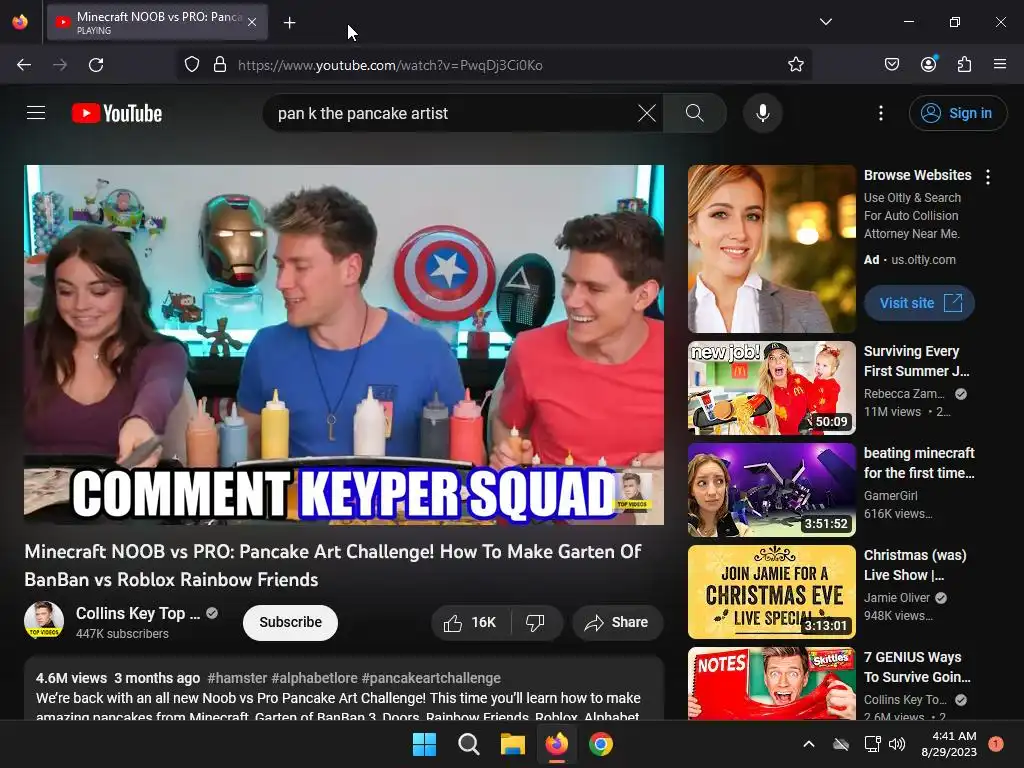The image size is (1024, 768).
Task: Click the URL address bar
Action: [494, 65]
